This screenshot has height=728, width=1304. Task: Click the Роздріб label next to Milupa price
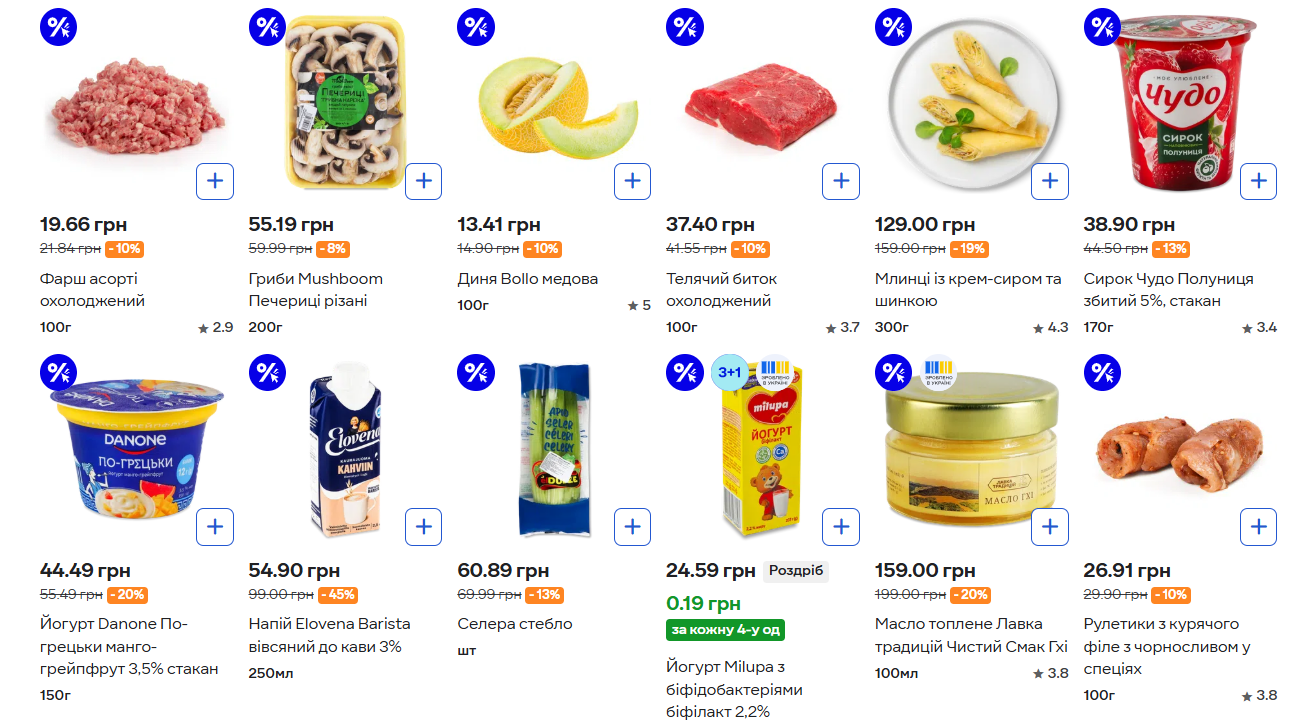tap(794, 571)
